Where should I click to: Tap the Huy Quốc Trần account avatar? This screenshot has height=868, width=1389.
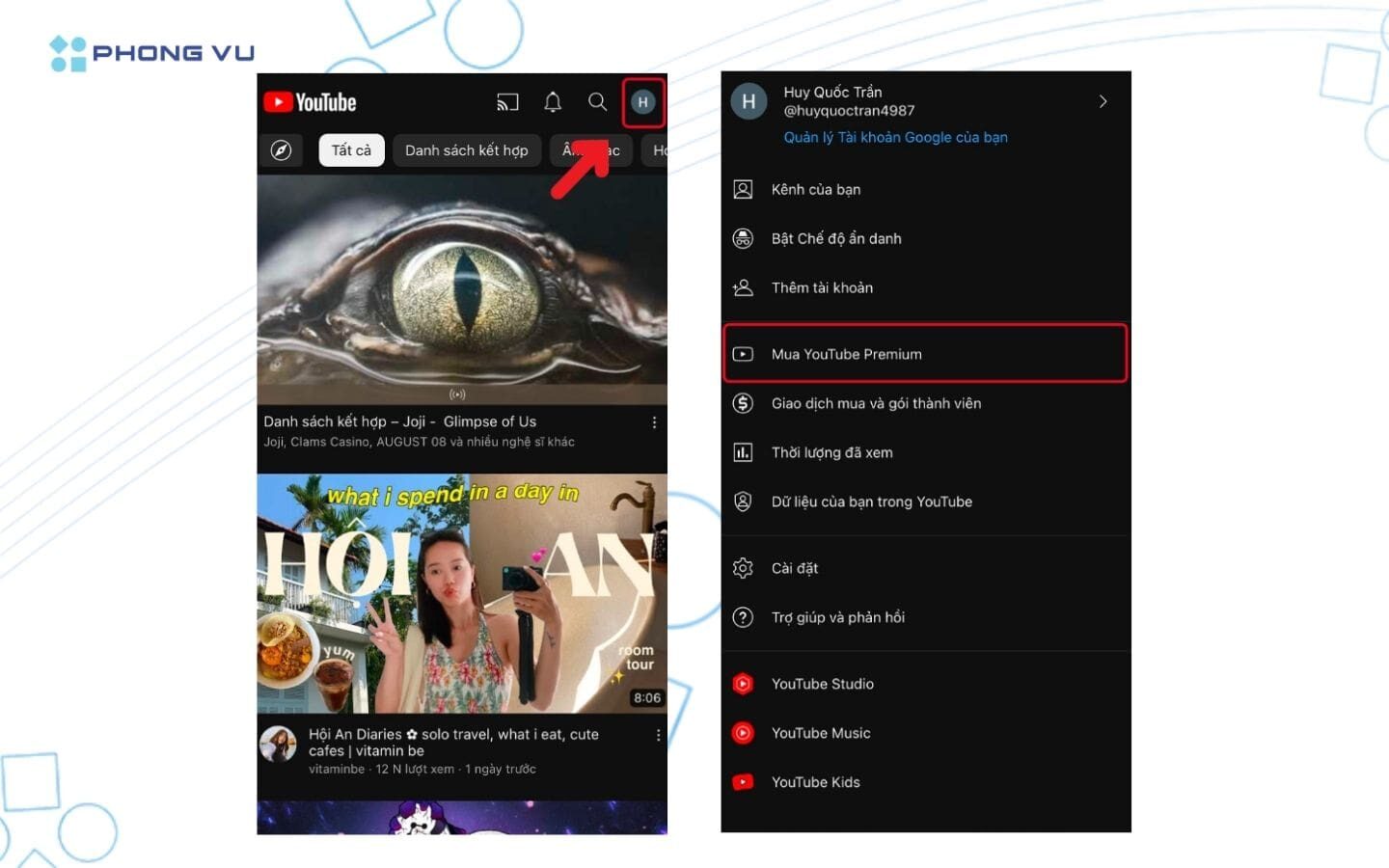(x=749, y=101)
